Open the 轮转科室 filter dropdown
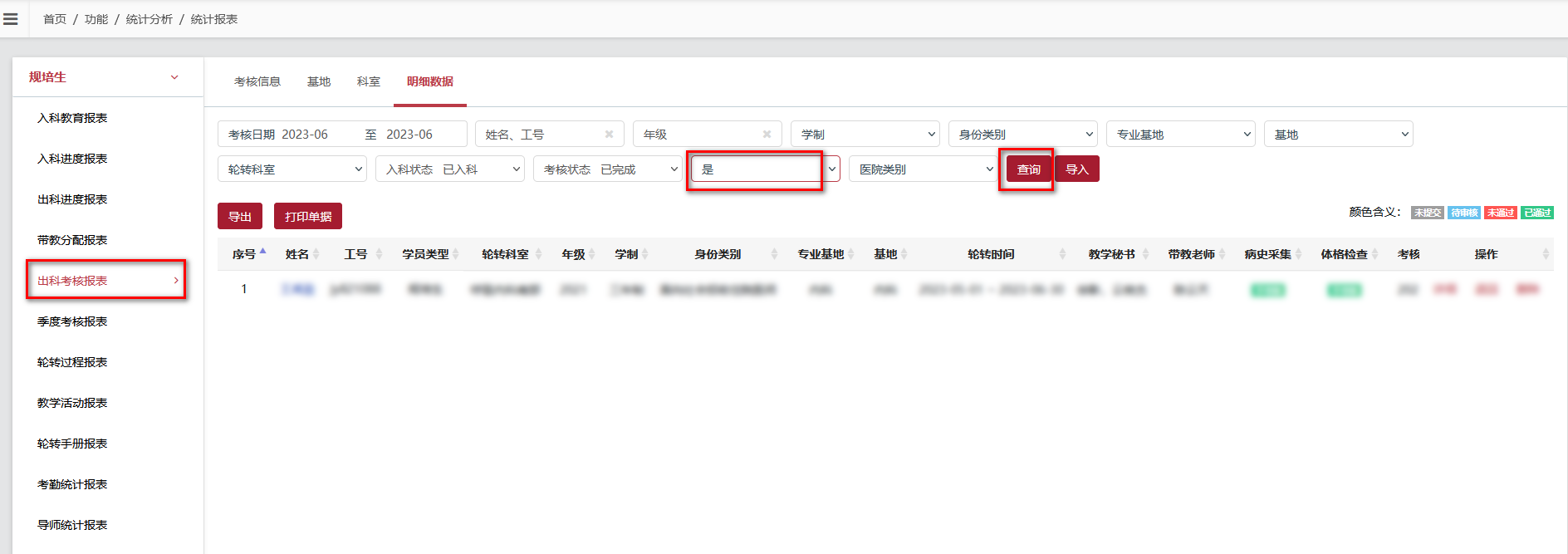Viewport: 1568px width, 554px height. [292, 169]
